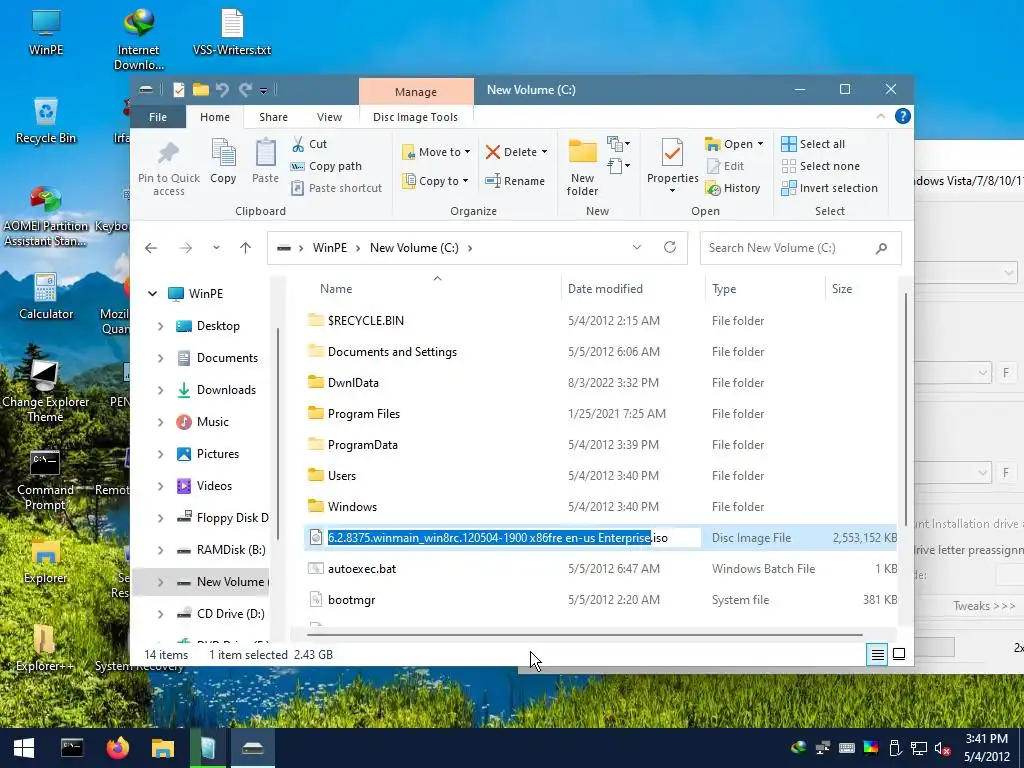This screenshot has height=768, width=1024.
Task: Sort by the Type column header
Action: (724, 289)
